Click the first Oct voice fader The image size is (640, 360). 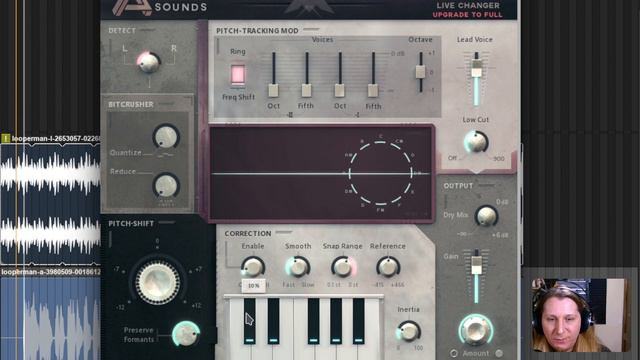pos(273,90)
